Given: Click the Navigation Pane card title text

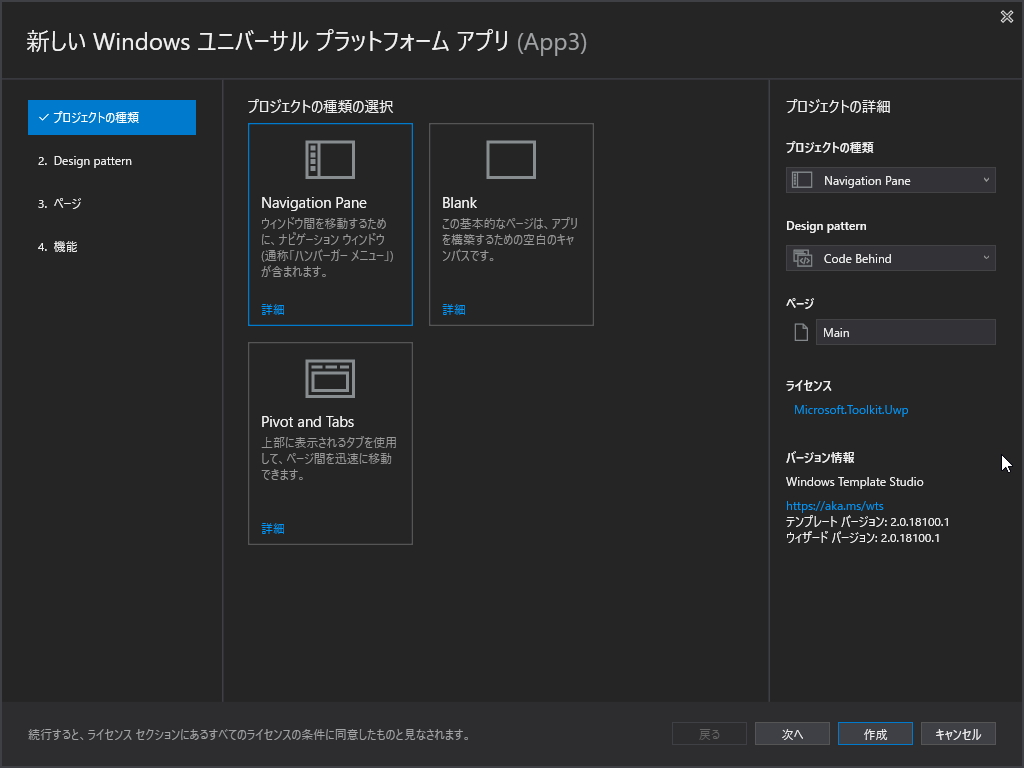Looking at the screenshot, I should [x=314, y=203].
